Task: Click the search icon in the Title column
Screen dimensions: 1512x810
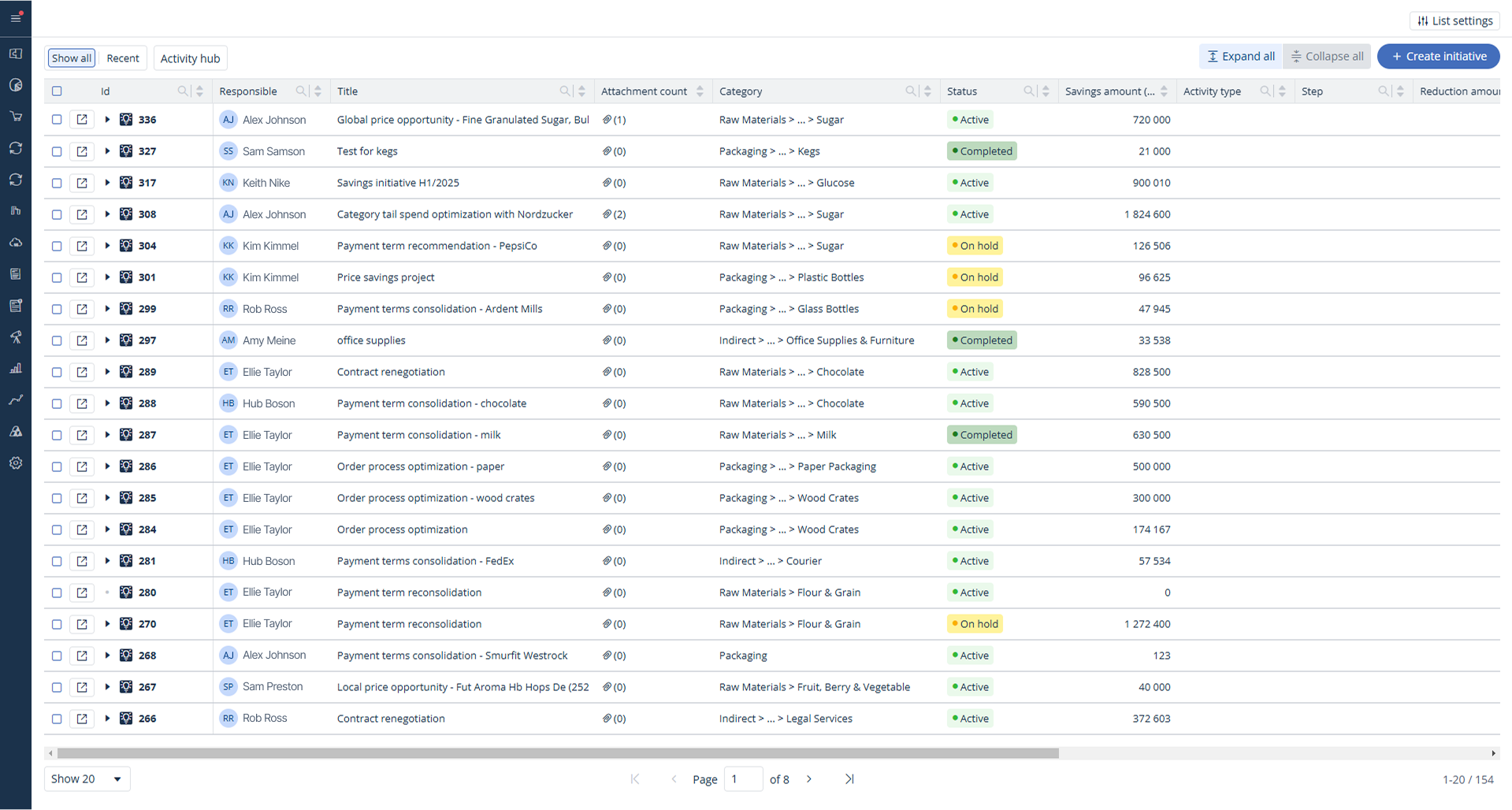Action: click(x=564, y=91)
